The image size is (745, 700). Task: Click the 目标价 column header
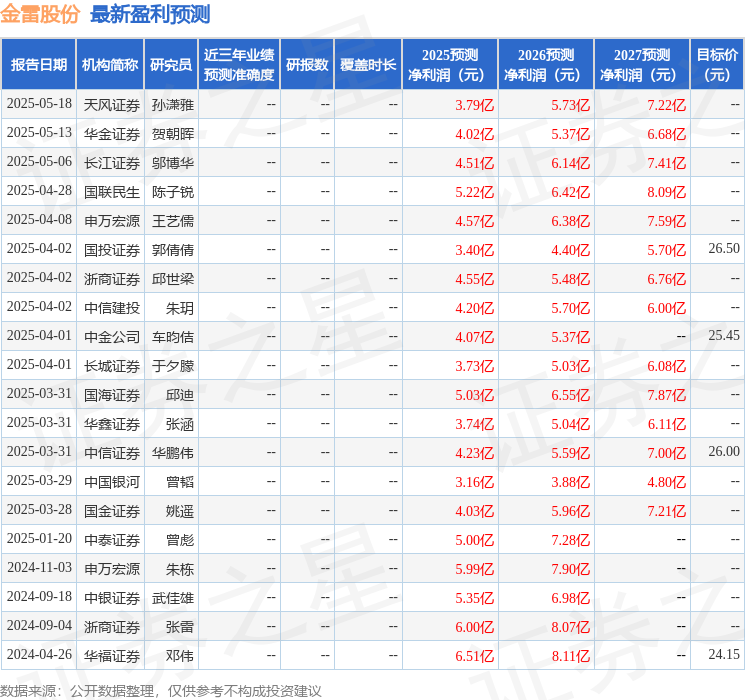click(x=717, y=65)
